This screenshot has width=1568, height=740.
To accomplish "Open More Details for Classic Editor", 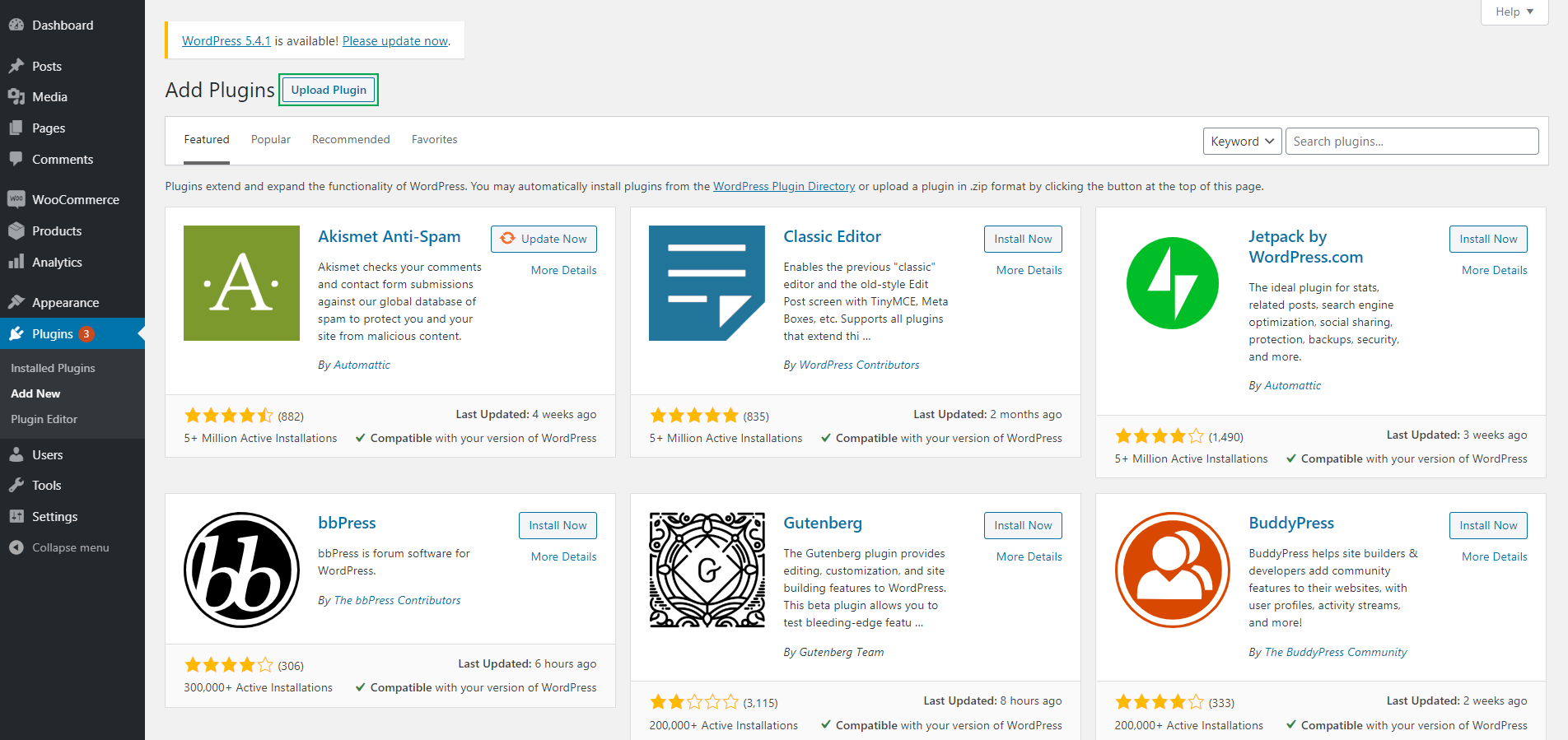I will pyautogui.click(x=1029, y=270).
